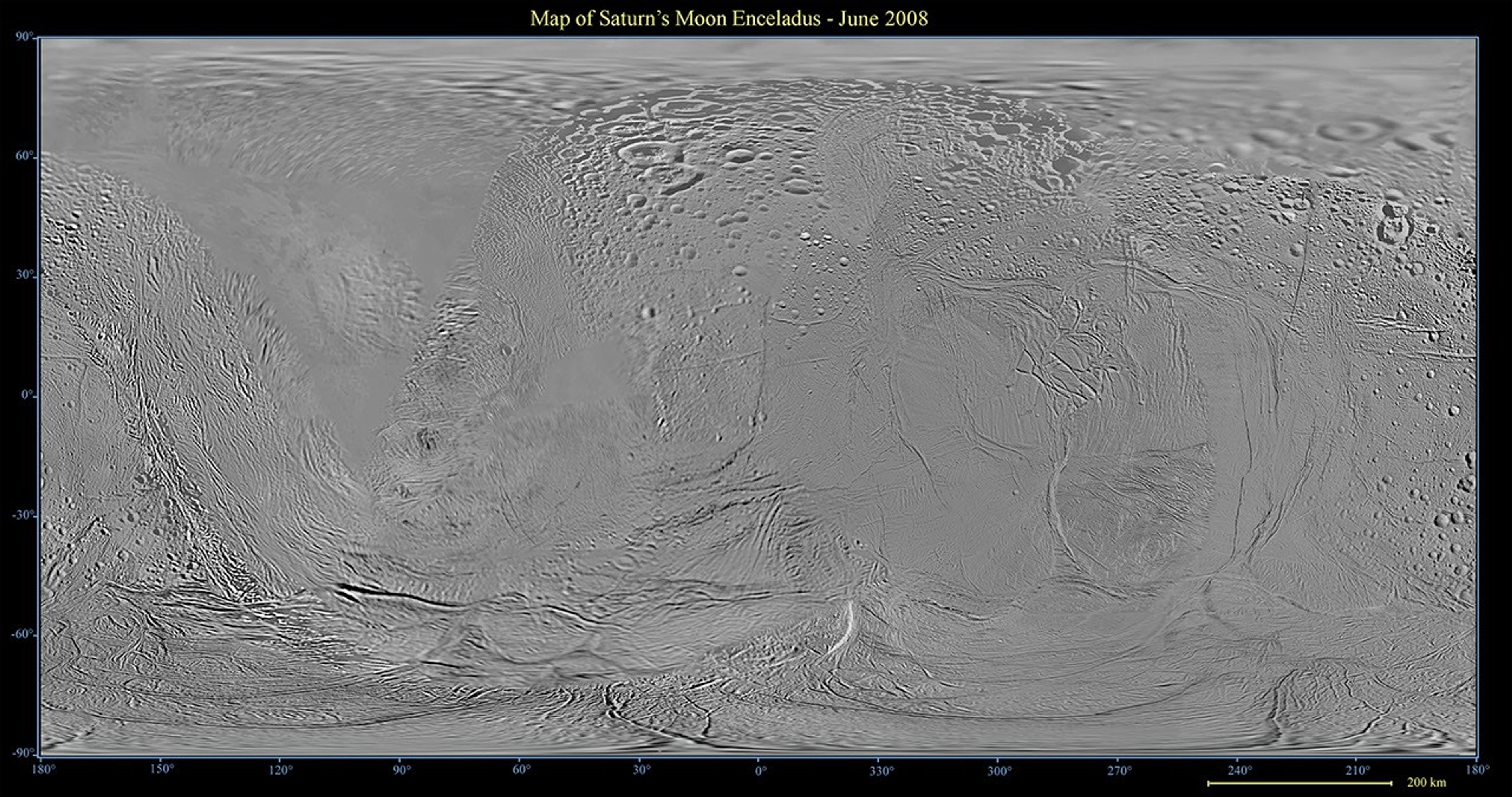Viewport: 1512px width, 797px height.
Task: Click the 270° longitude label
Action: click(1119, 771)
